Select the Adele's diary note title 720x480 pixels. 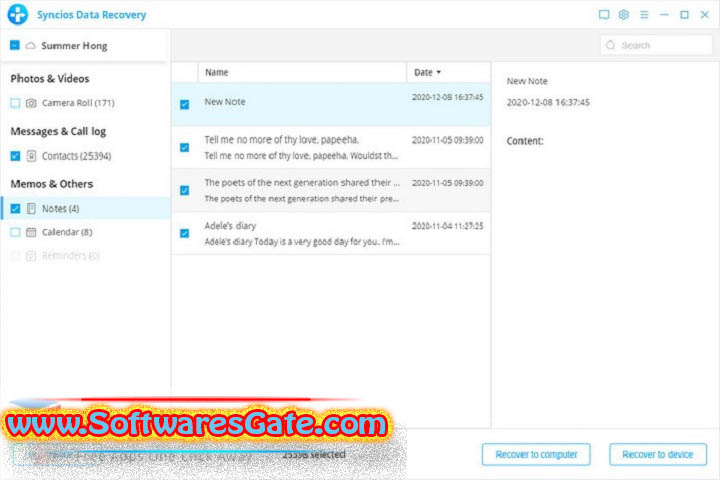[230, 226]
